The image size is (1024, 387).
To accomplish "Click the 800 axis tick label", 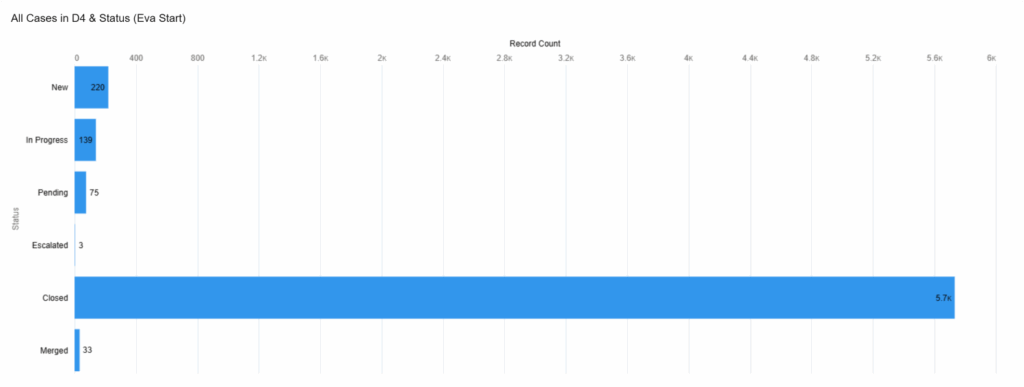I will tap(197, 58).
